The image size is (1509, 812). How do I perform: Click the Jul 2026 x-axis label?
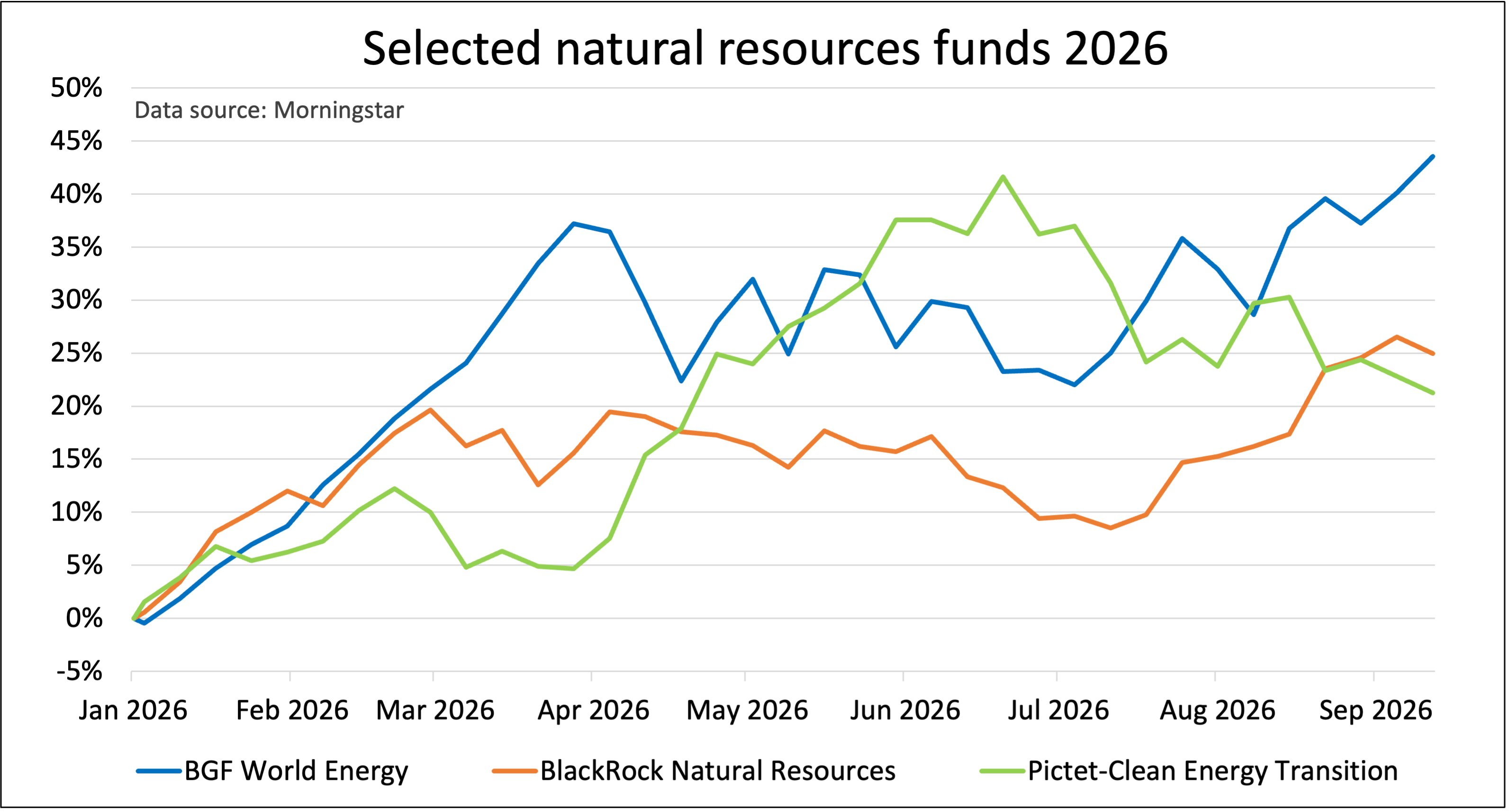(x=1058, y=711)
